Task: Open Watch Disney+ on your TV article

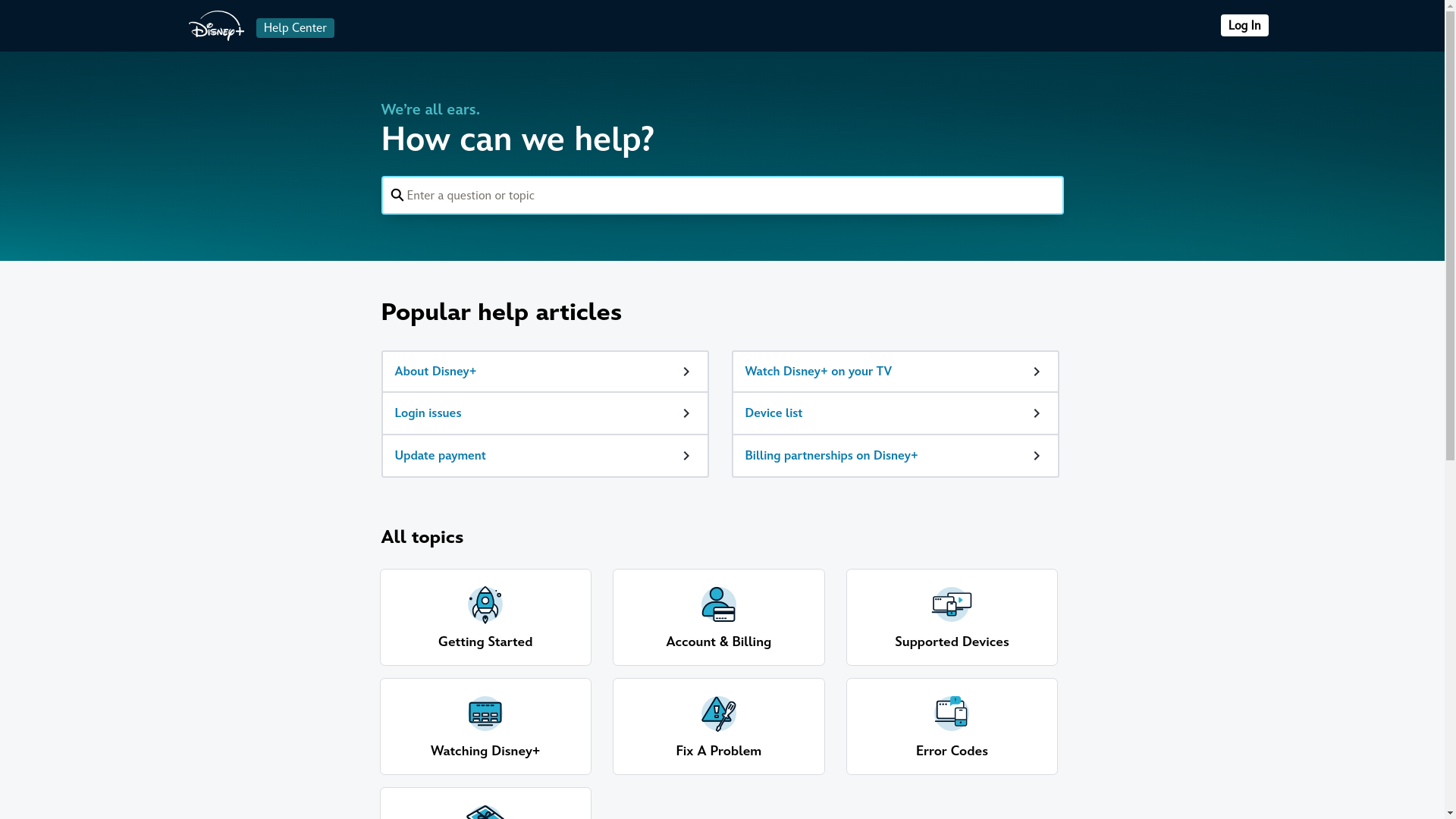Action: (896, 372)
